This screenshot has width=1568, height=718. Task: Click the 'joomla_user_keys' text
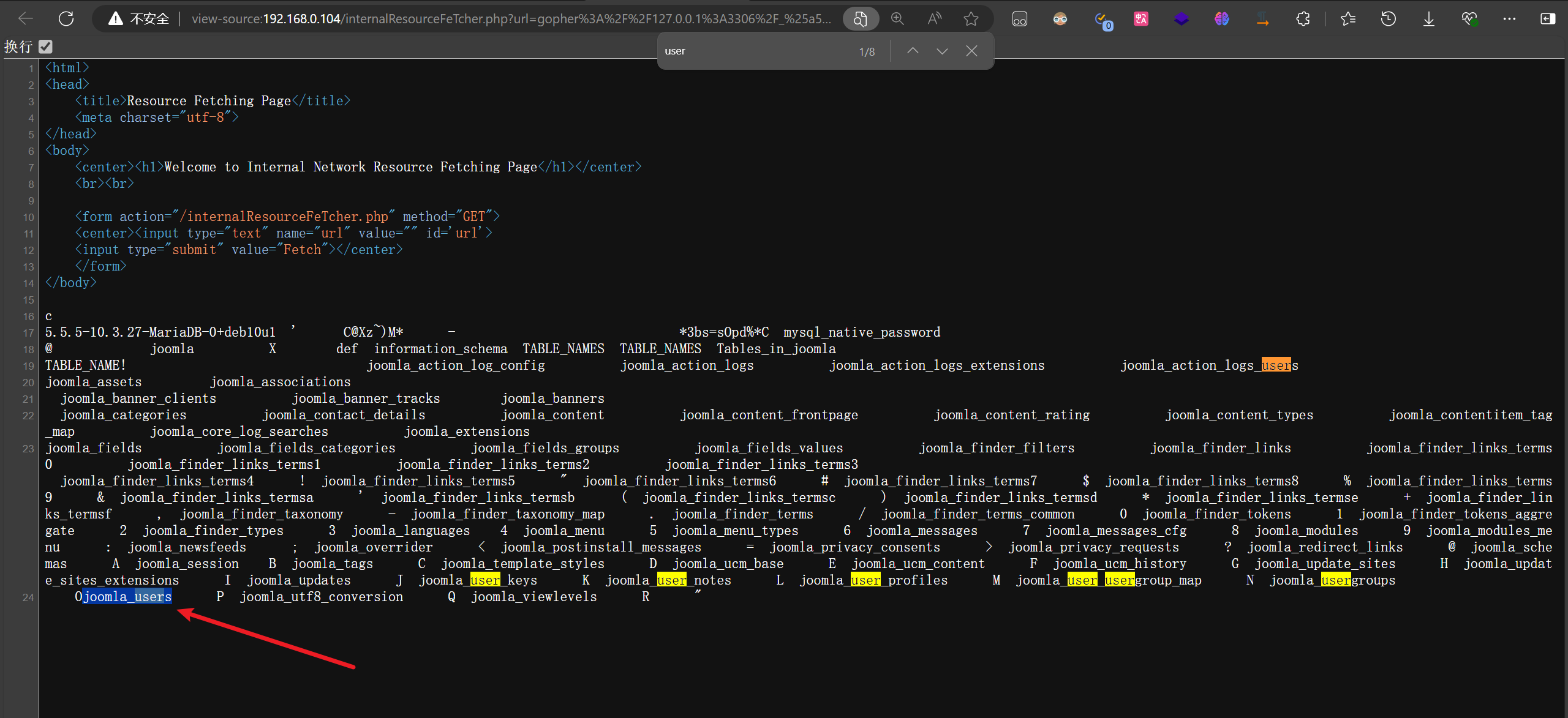coord(478,580)
